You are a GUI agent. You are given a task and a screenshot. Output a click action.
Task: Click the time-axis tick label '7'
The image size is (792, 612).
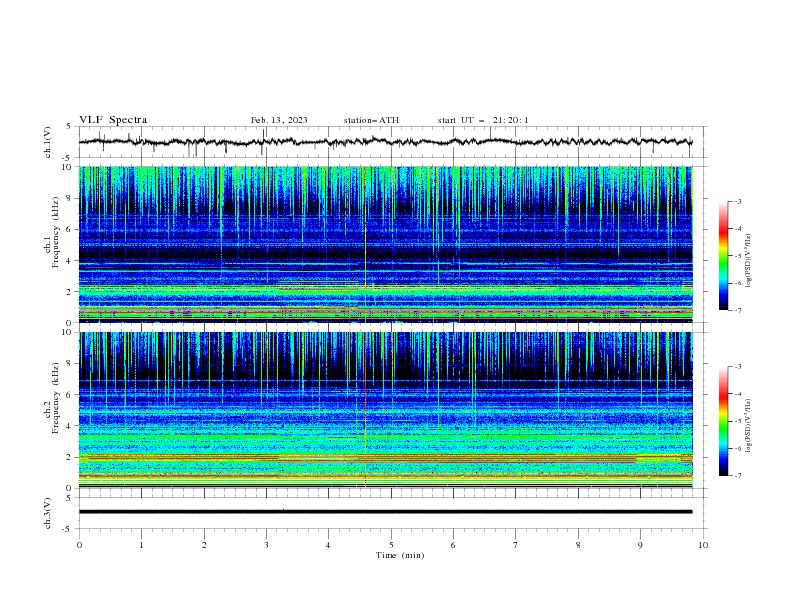click(516, 545)
